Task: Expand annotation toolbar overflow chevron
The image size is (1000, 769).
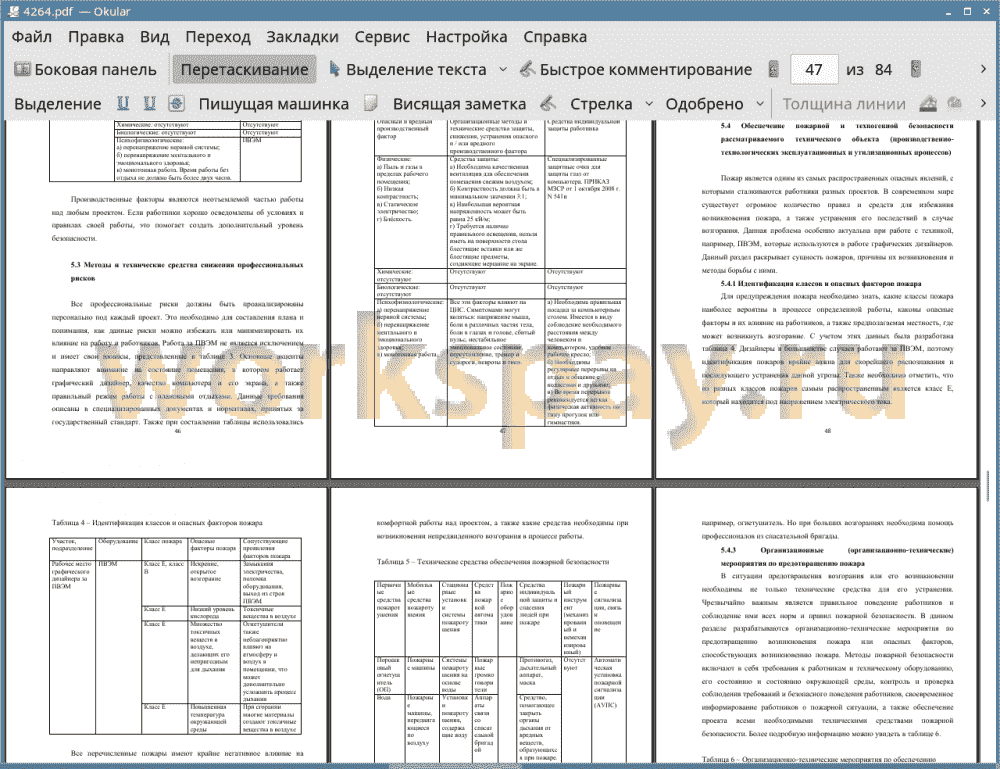Action: click(x=983, y=103)
